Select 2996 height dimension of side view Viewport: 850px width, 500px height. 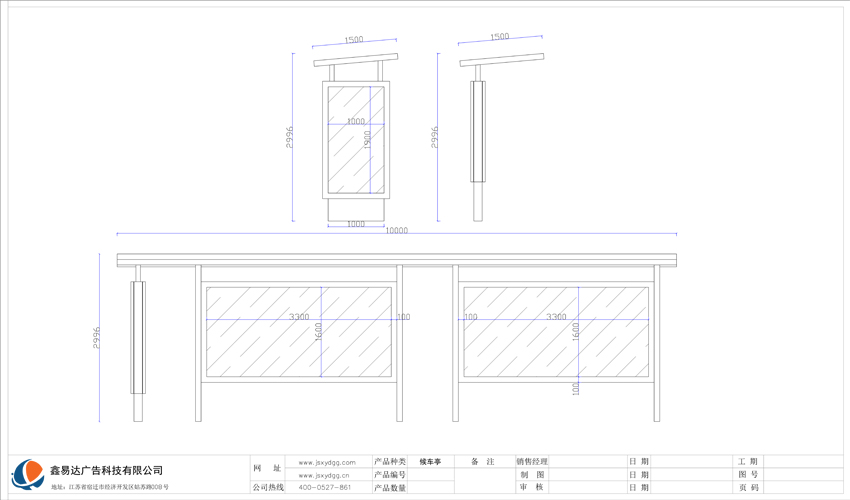(434, 137)
